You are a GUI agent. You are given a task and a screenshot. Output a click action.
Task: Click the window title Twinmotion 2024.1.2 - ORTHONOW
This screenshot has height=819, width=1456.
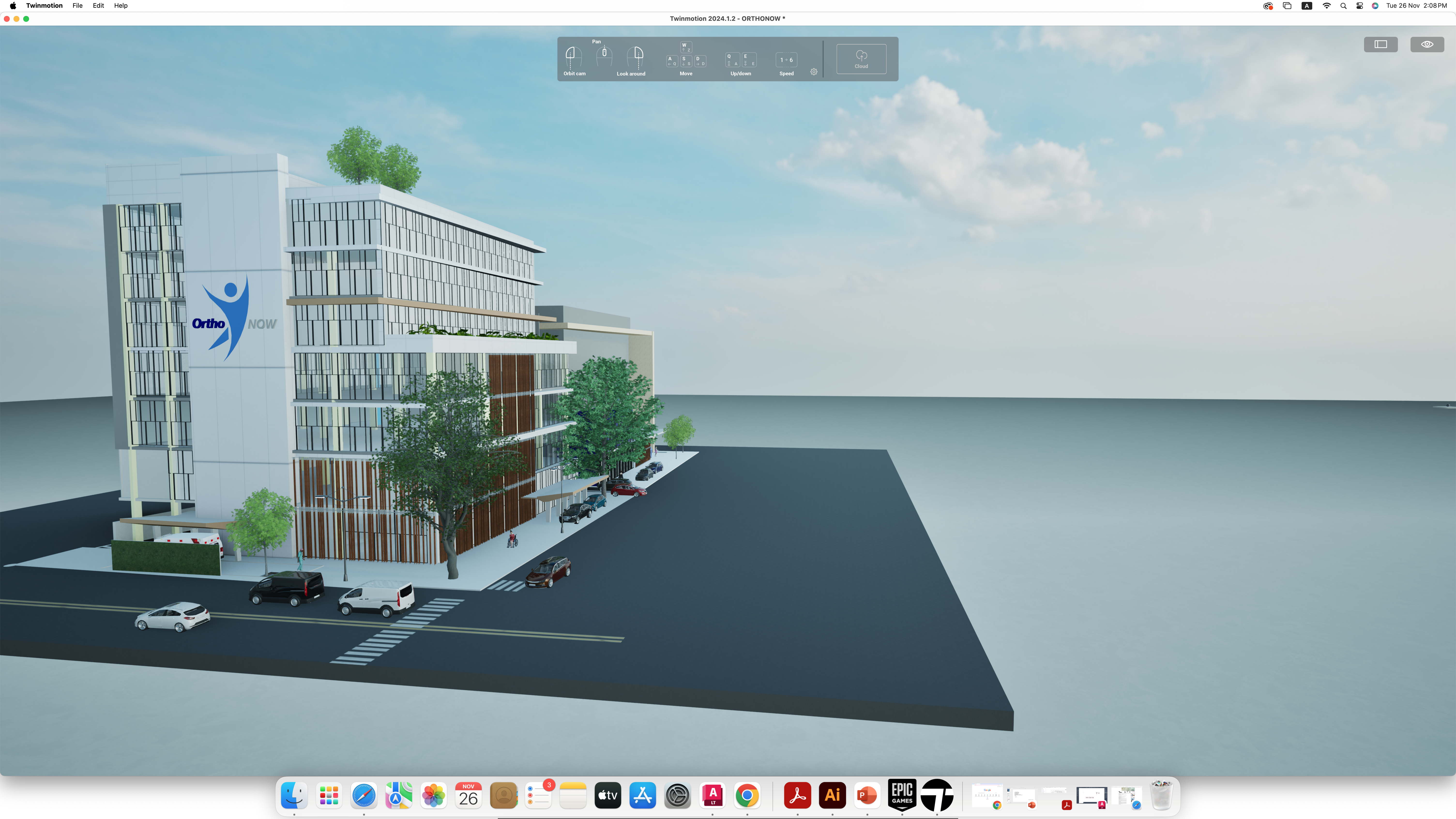728,19
